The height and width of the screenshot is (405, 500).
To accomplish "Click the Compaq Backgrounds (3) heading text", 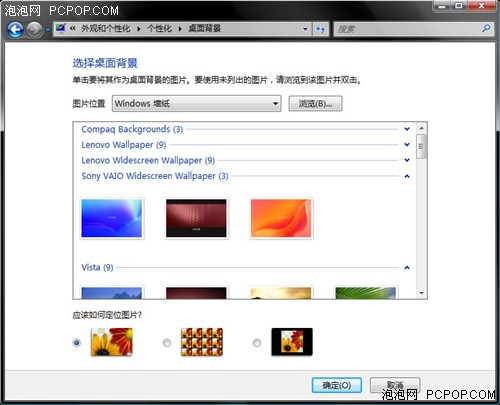I will pyautogui.click(x=132, y=129).
